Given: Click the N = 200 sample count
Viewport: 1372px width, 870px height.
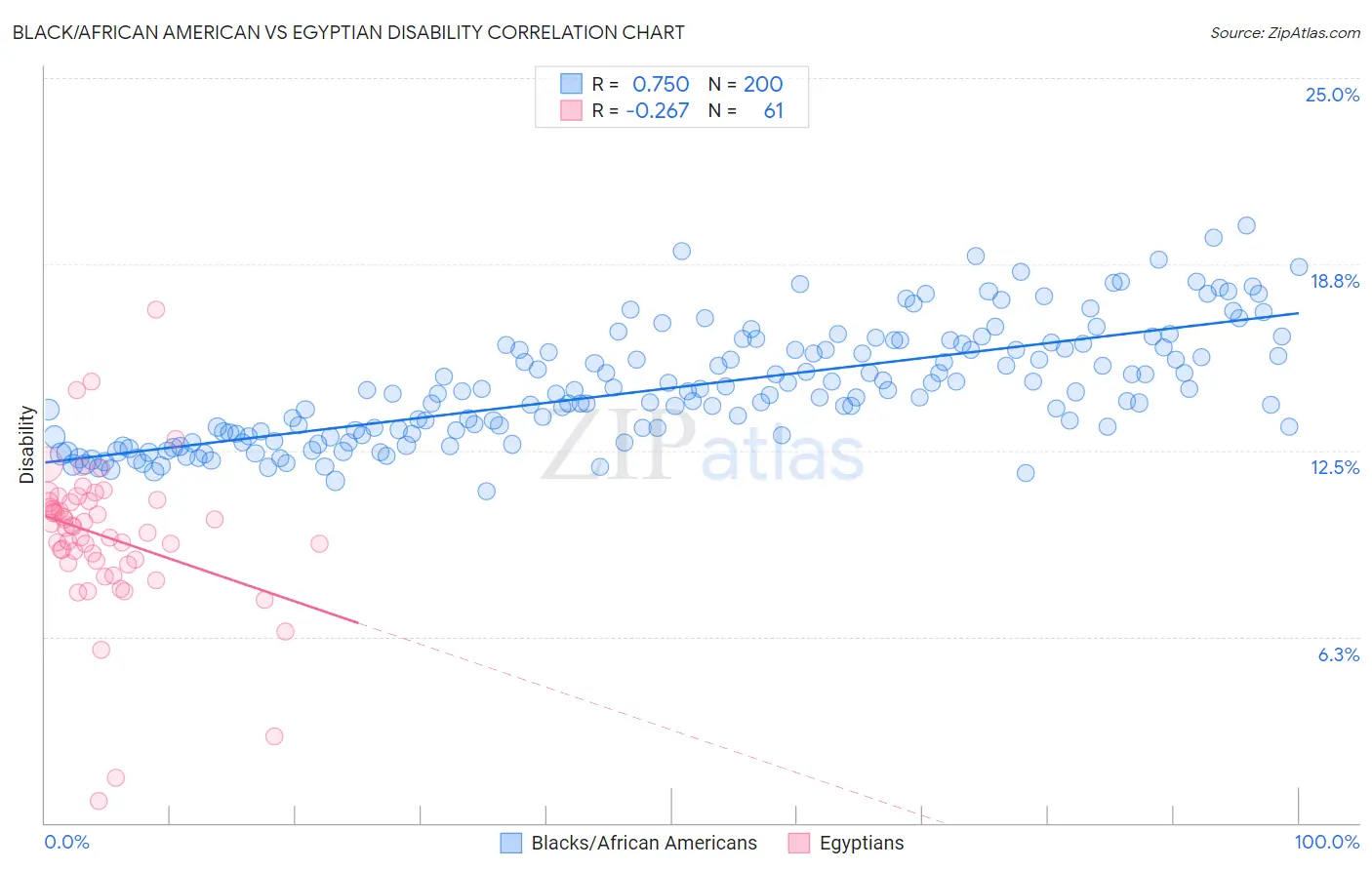Looking at the screenshot, I should tap(746, 84).
